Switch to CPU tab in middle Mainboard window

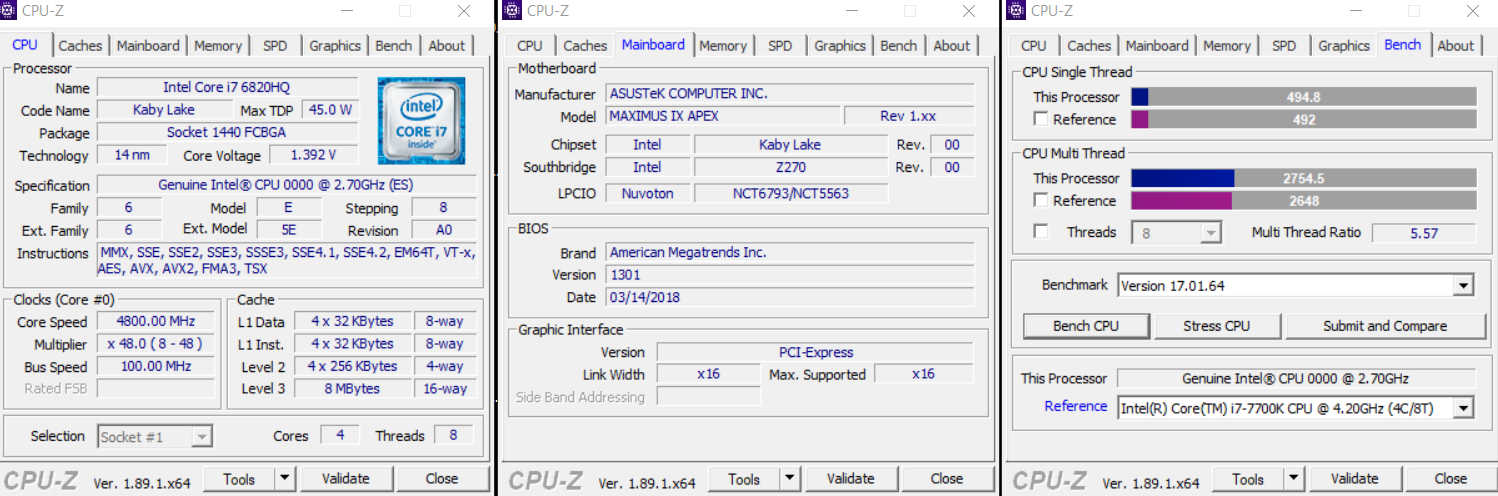click(530, 46)
